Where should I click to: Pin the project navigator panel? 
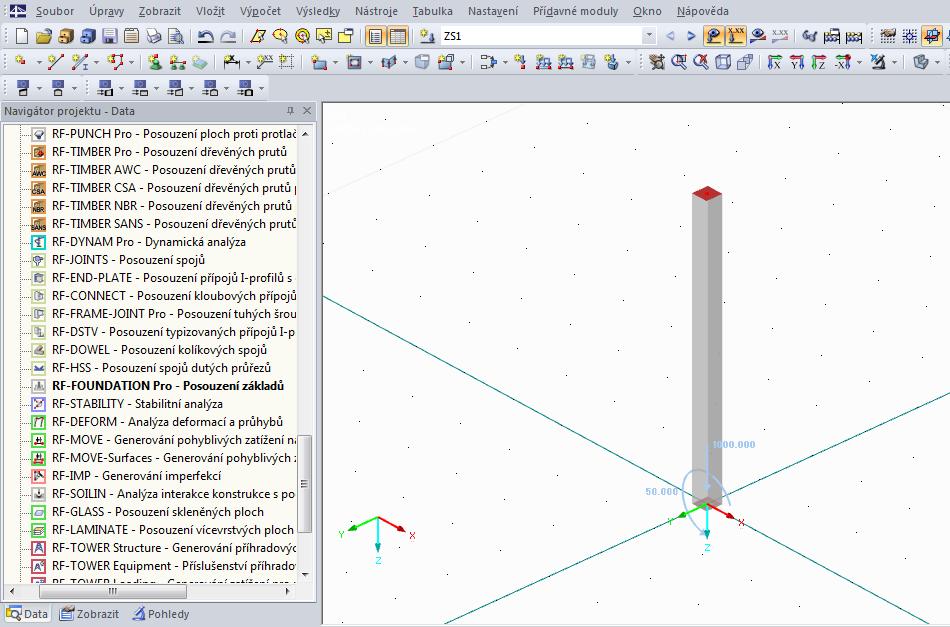point(290,110)
